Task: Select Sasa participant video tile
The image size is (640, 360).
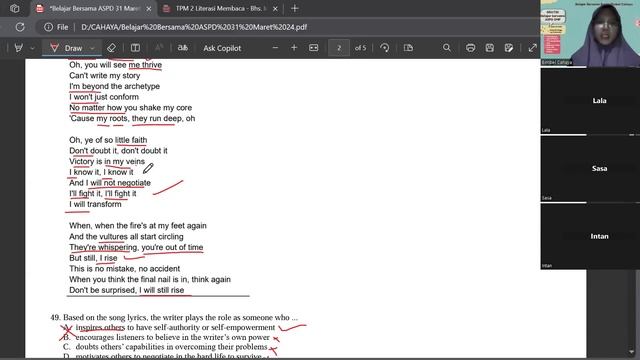Action: click(590, 168)
